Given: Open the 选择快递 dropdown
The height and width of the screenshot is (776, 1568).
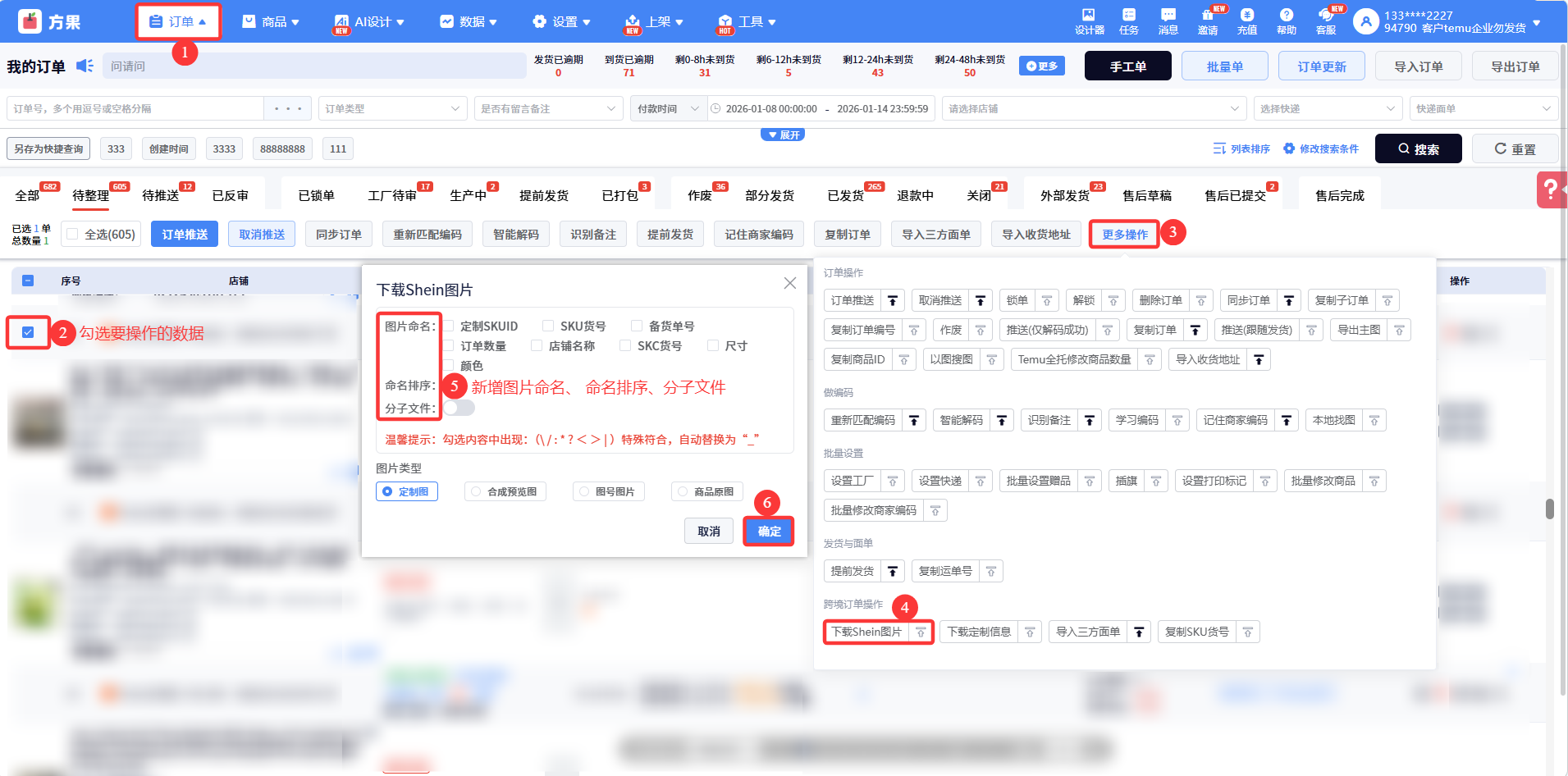Looking at the screenshot, I should click(x=1328, y=108).
